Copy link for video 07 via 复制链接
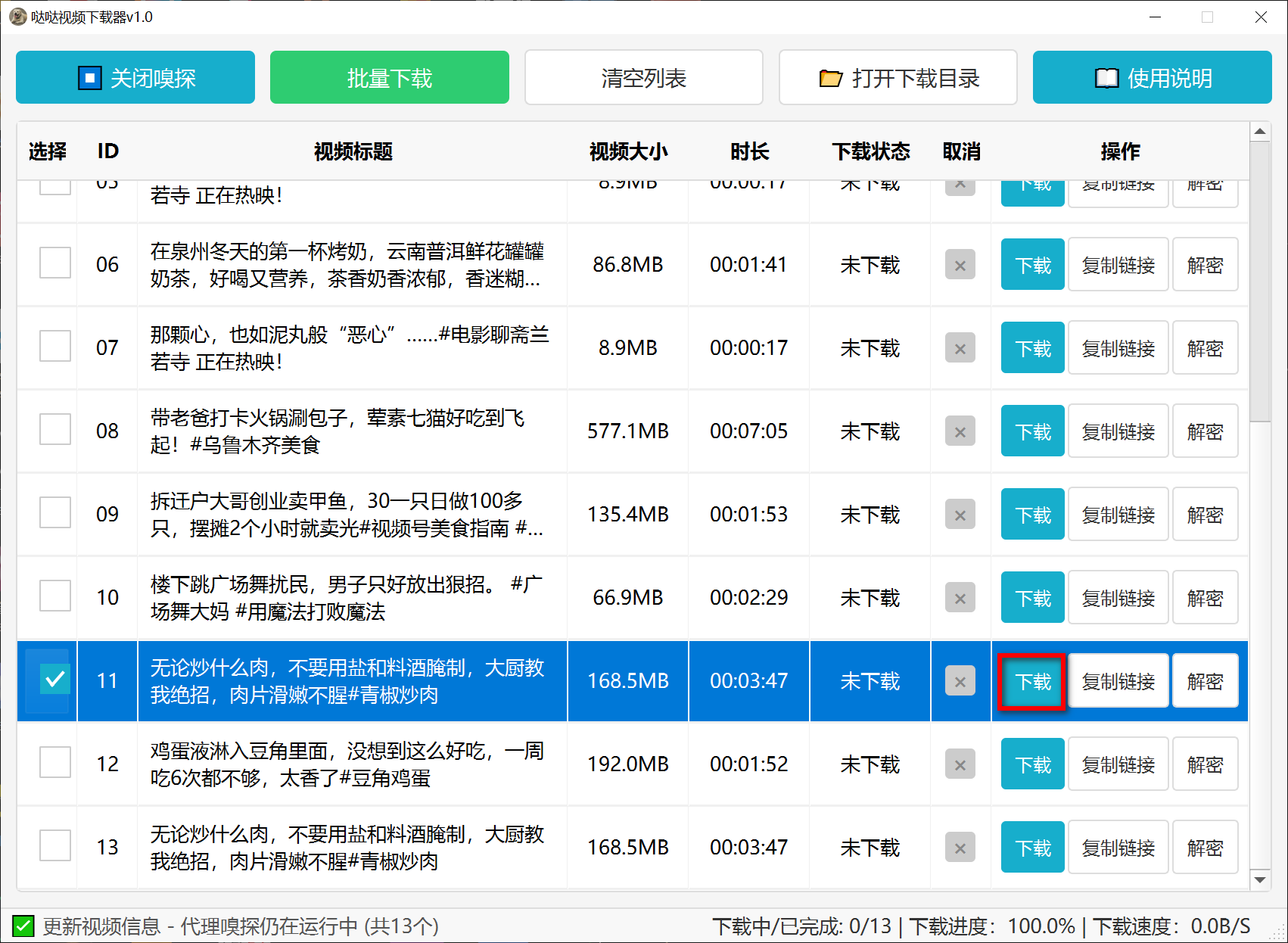Screen dimensions: 1288x943 click(1118, 348)
